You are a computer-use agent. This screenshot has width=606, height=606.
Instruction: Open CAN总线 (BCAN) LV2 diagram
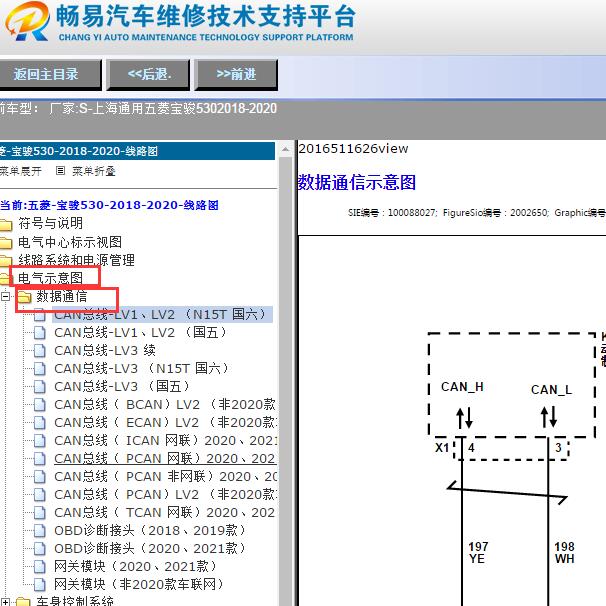tap(165, 404)
